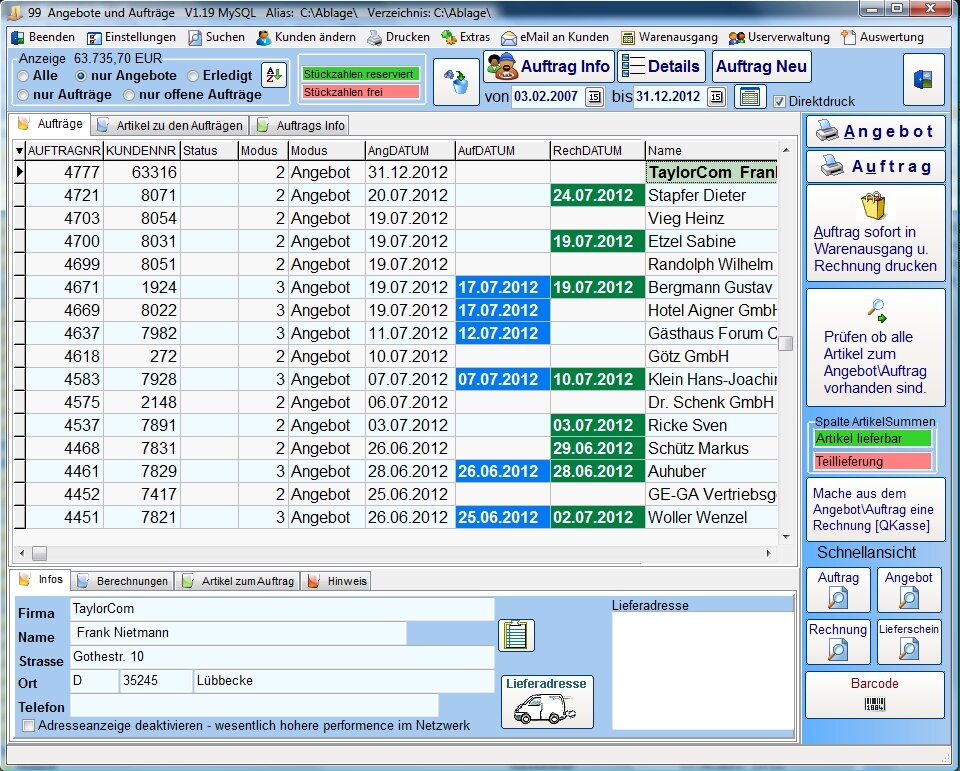The width and height of the screenshot is (960, 771).
Task: Click the 'Auftrag Neu' button
Action: point(761,67)
